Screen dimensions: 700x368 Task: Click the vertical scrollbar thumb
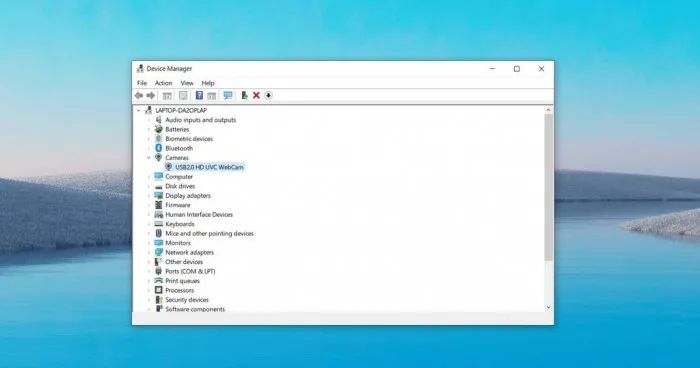pyautogui.click(x=549, y=188)
